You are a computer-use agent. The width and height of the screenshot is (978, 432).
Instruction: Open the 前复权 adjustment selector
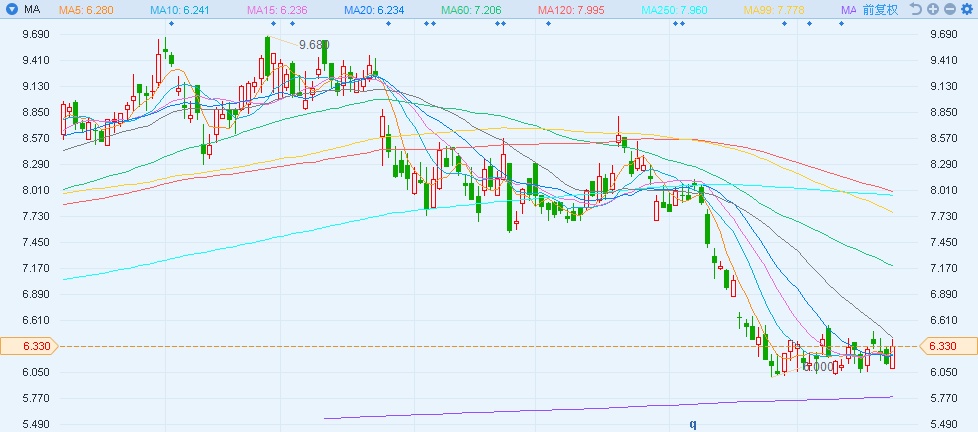(x=881, y=9)
